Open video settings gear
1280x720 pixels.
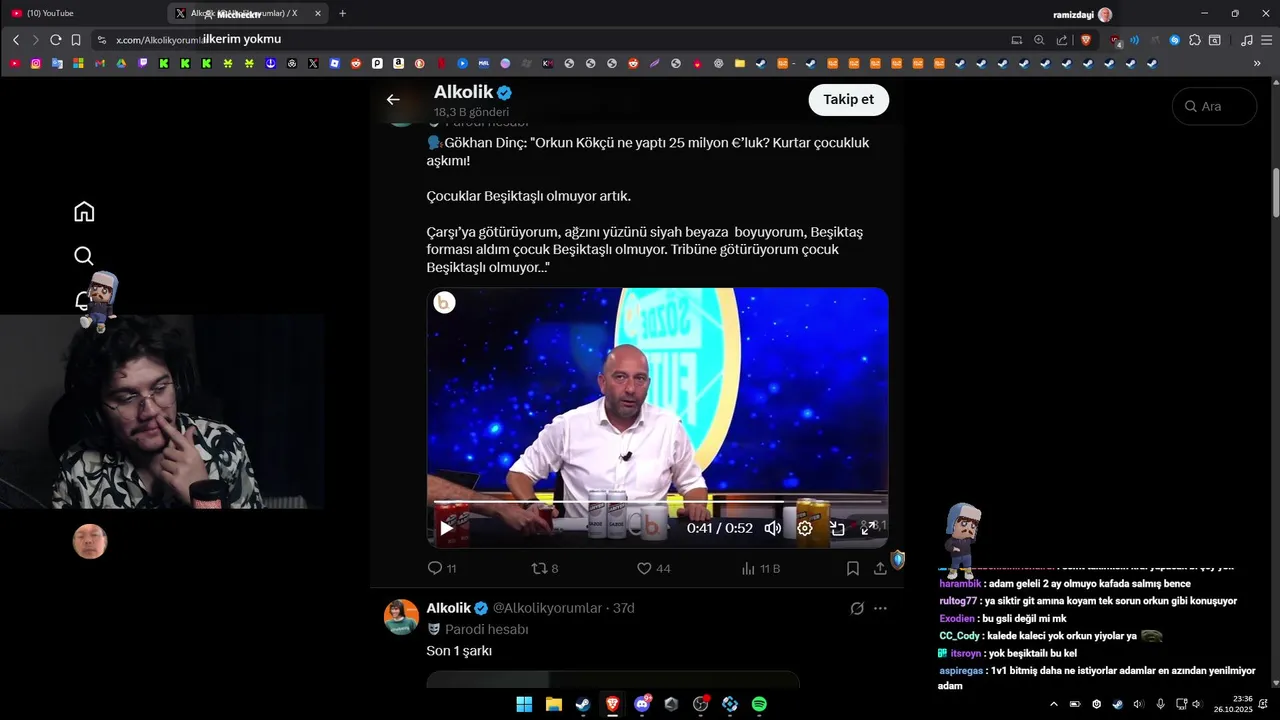(x=805, y=528)
